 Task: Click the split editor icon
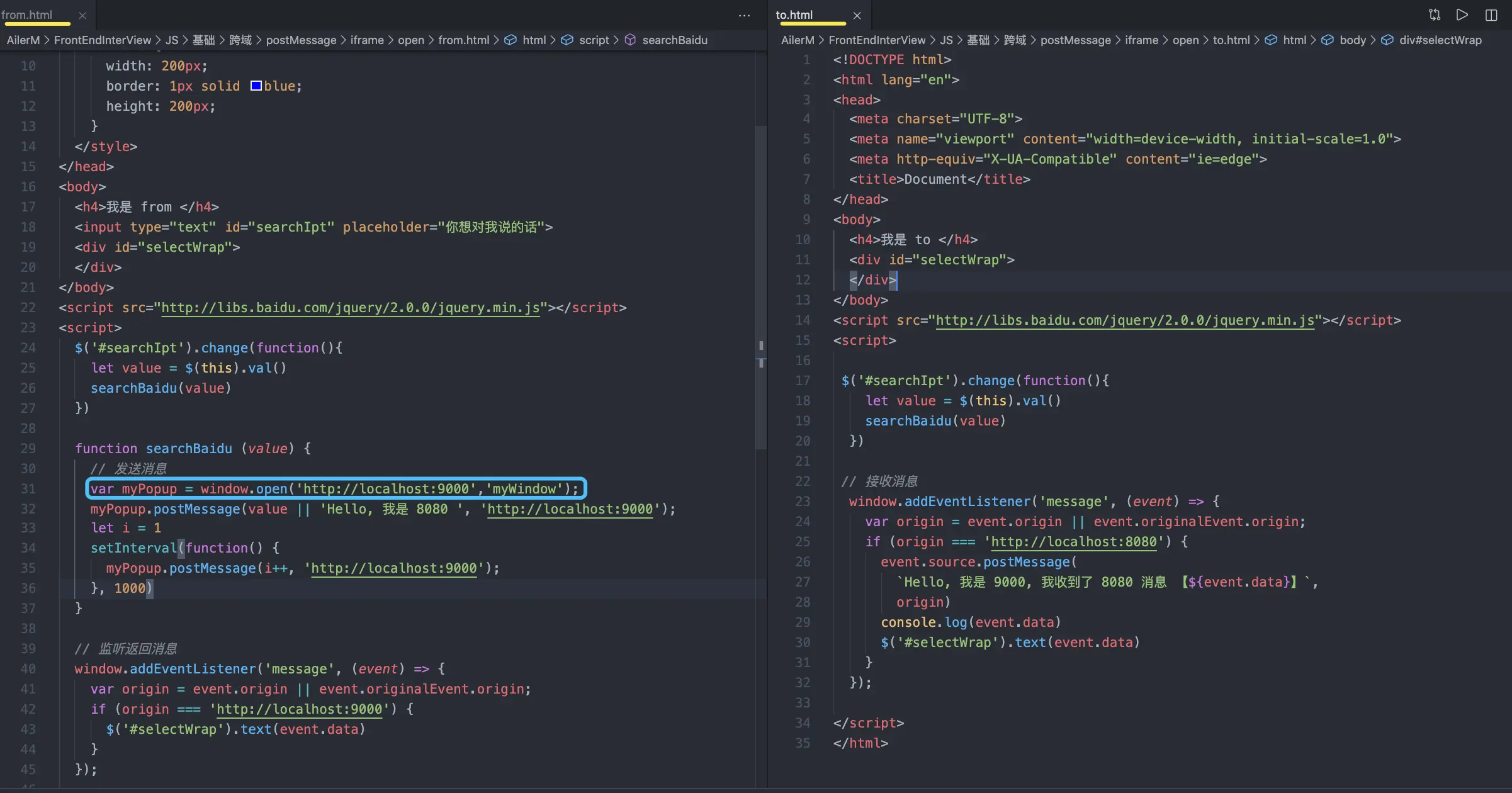[1491, 15]
